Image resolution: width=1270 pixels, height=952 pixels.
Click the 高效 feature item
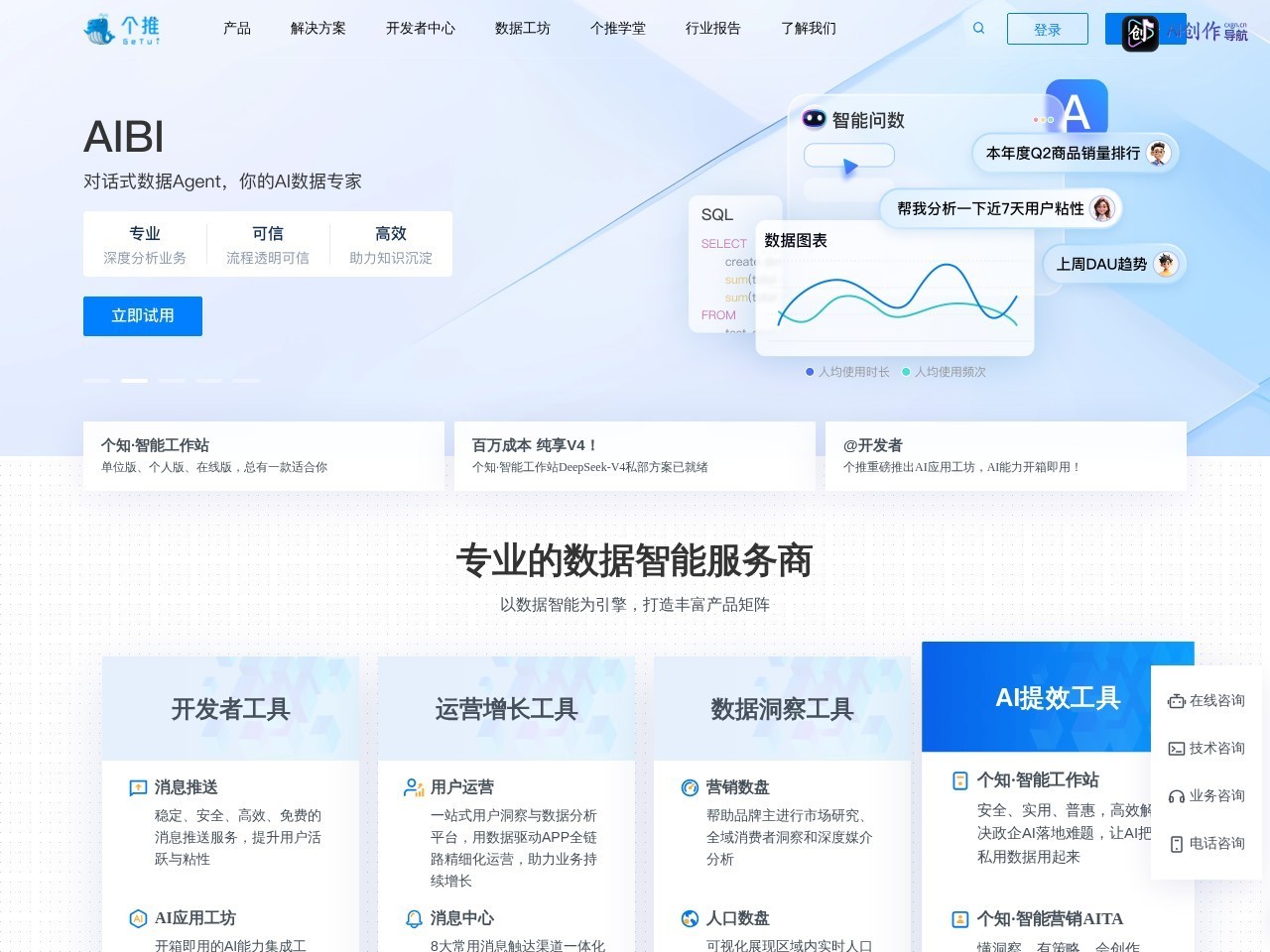391,245
